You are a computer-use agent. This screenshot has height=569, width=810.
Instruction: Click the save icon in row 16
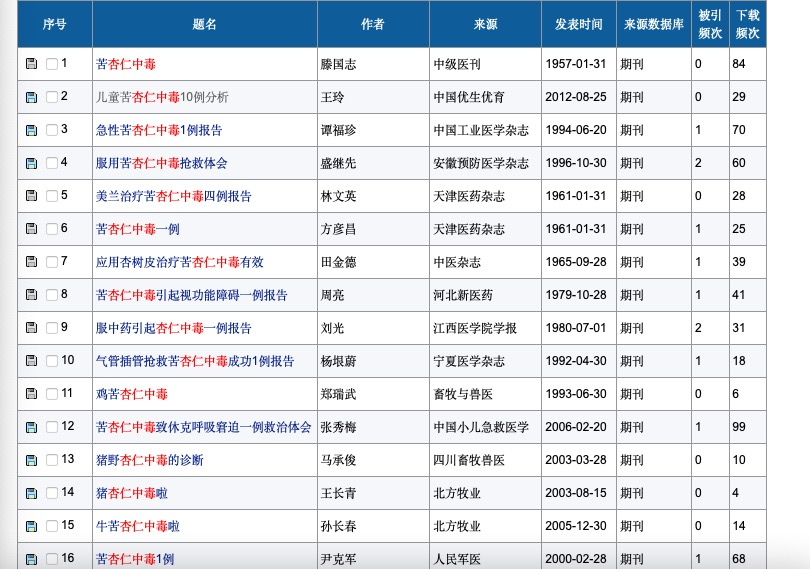[x=32, y=559]
